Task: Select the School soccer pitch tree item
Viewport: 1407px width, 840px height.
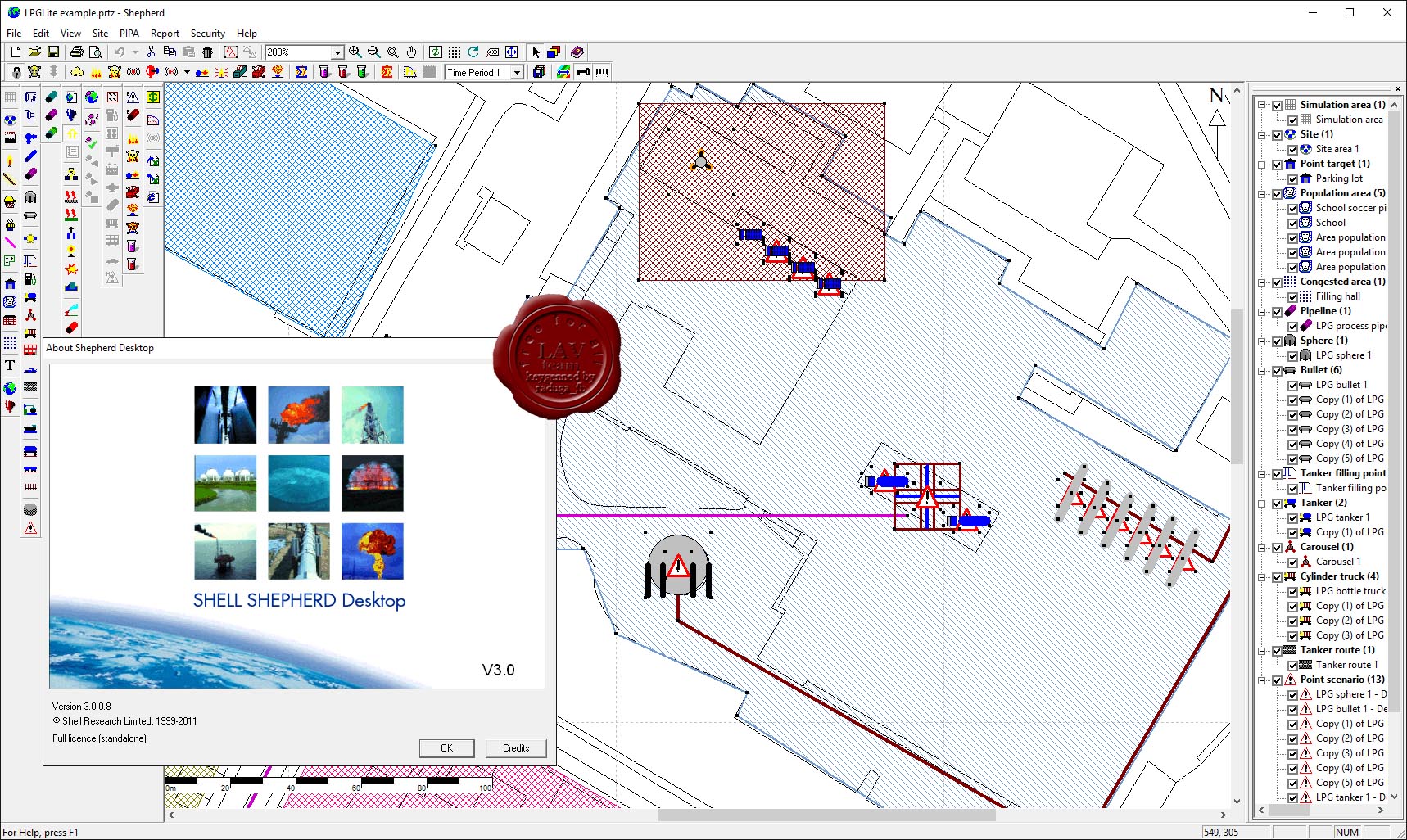Action: click(1350, 208)
